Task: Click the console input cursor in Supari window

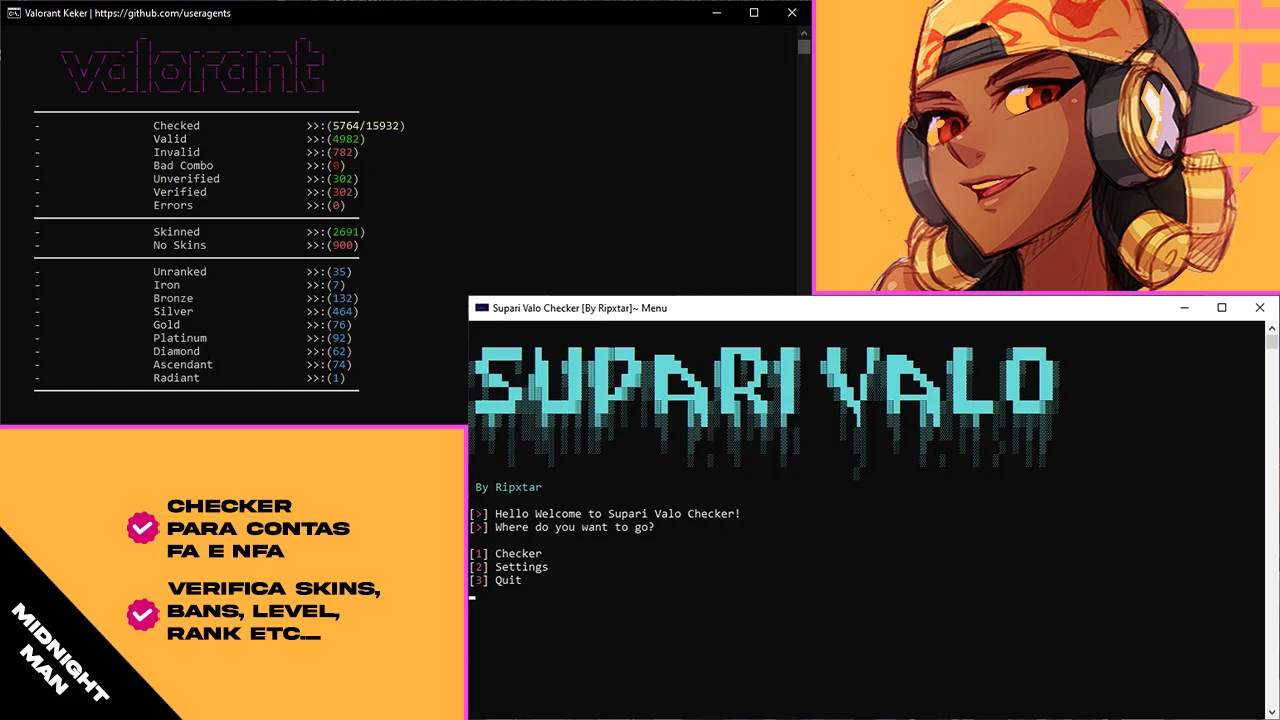Action: [x=473, y=596]
